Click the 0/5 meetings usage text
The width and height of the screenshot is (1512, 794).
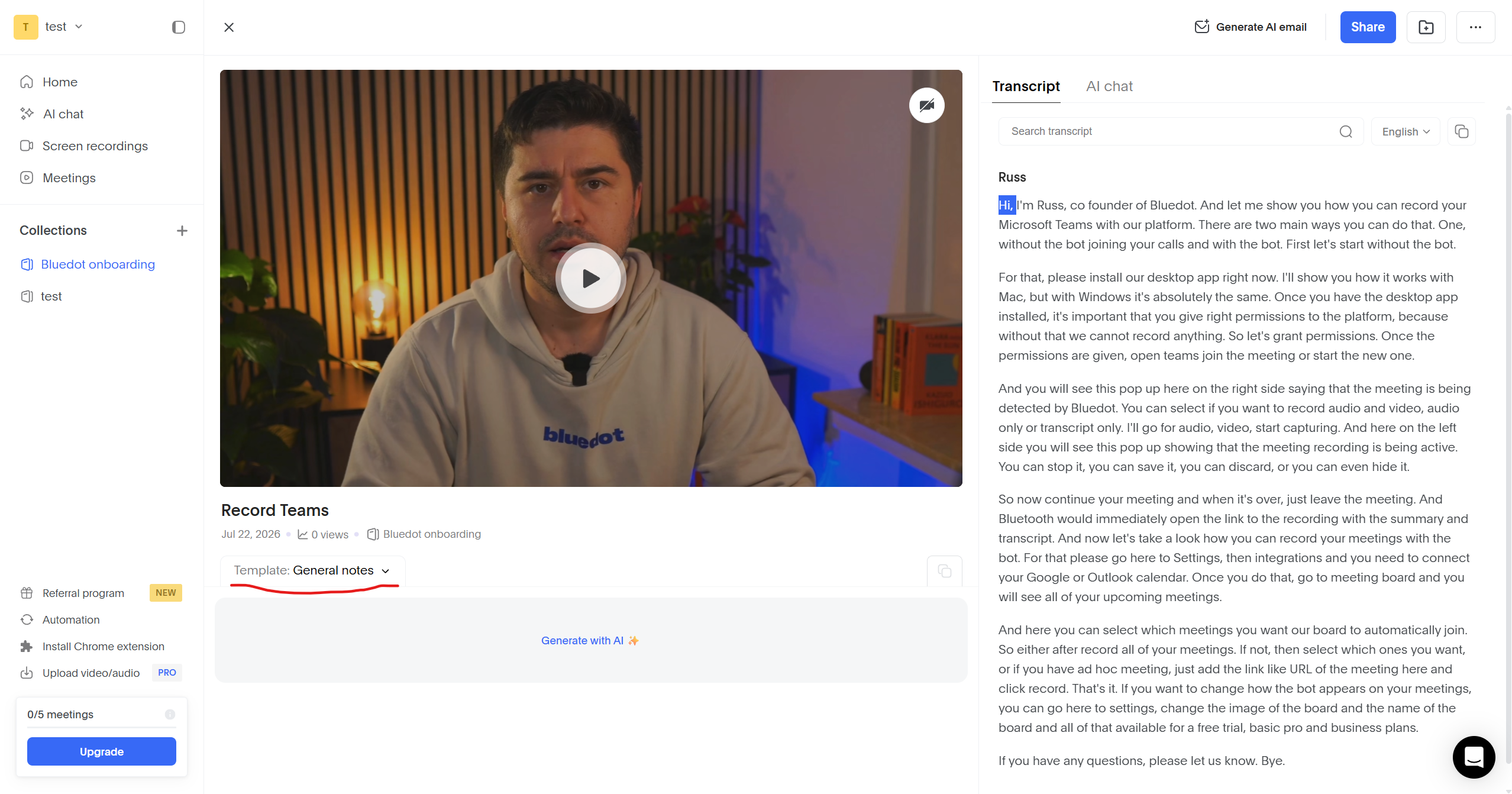[x=60, y=714]
